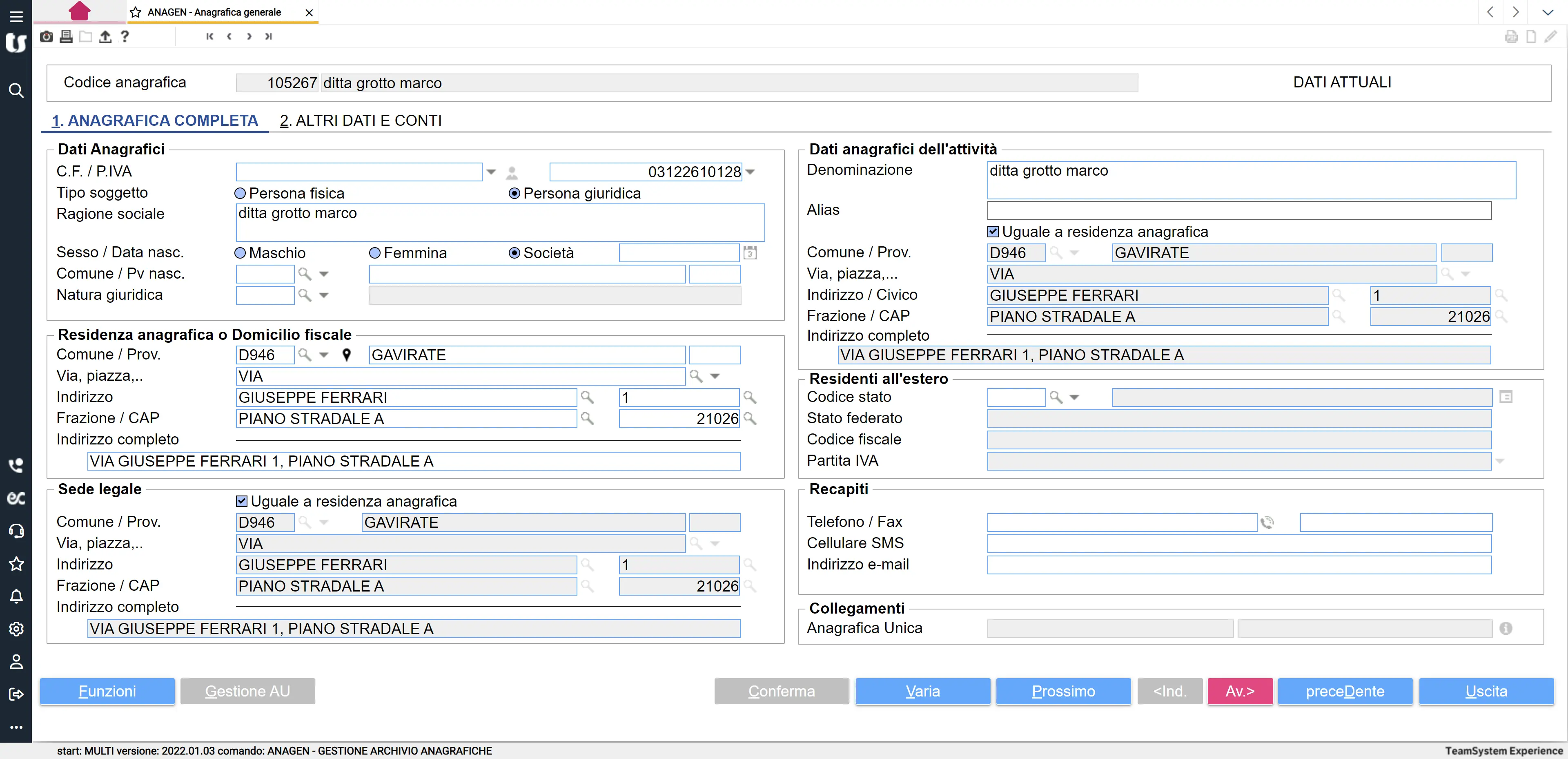This screenshot has width=1568, height=759.
Task: Select the Persona fisica radio button
Action: [241, 194]
